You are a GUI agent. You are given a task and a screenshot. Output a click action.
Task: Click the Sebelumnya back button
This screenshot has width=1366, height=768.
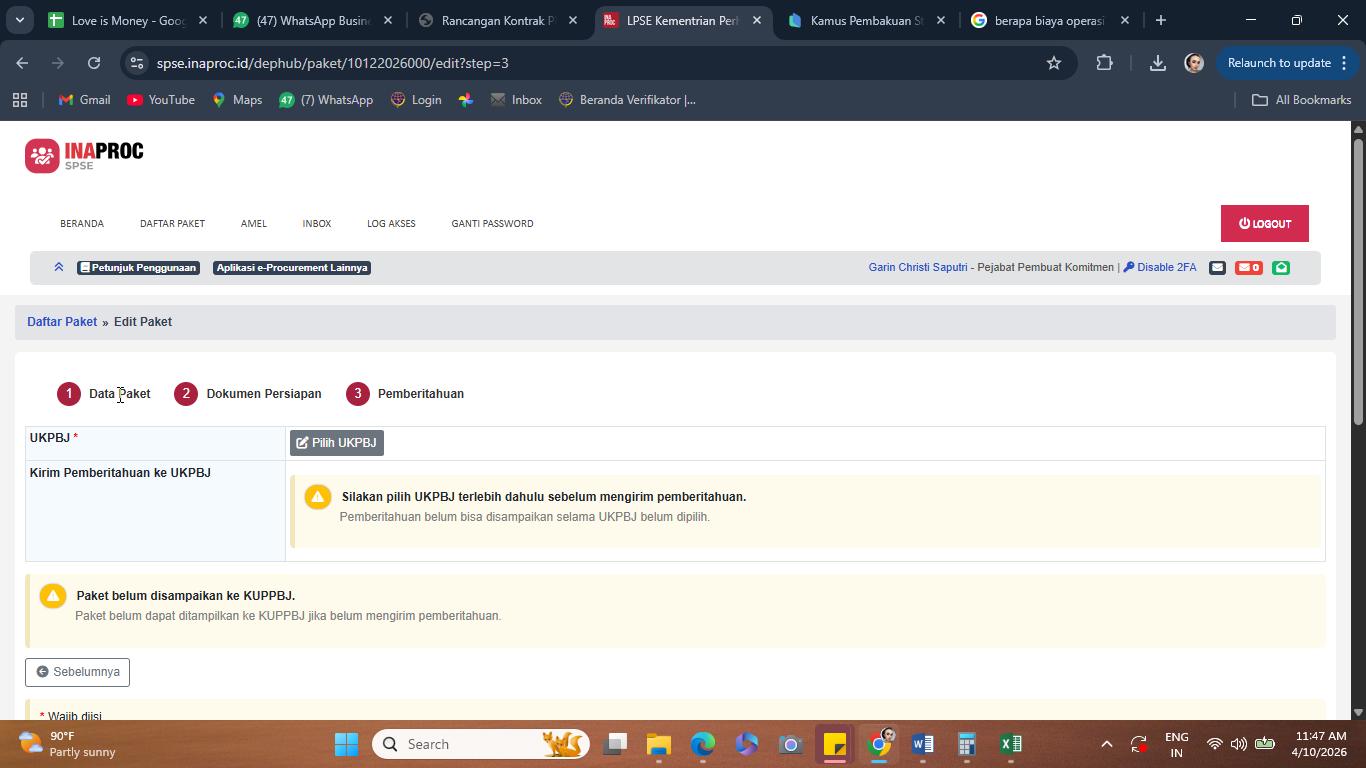click(77, 672)
